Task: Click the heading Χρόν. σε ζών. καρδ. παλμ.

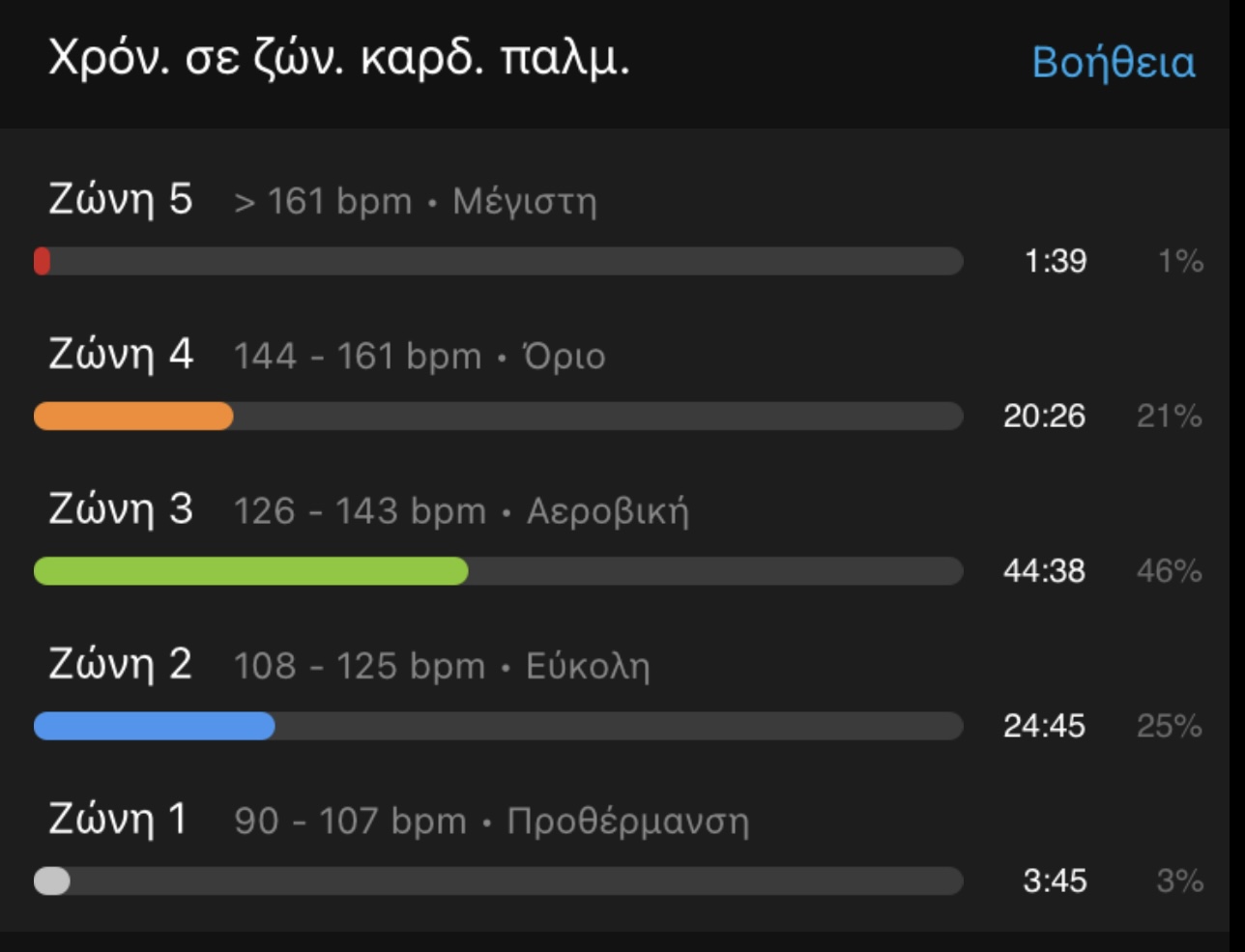Action: (x=338, y=60)
